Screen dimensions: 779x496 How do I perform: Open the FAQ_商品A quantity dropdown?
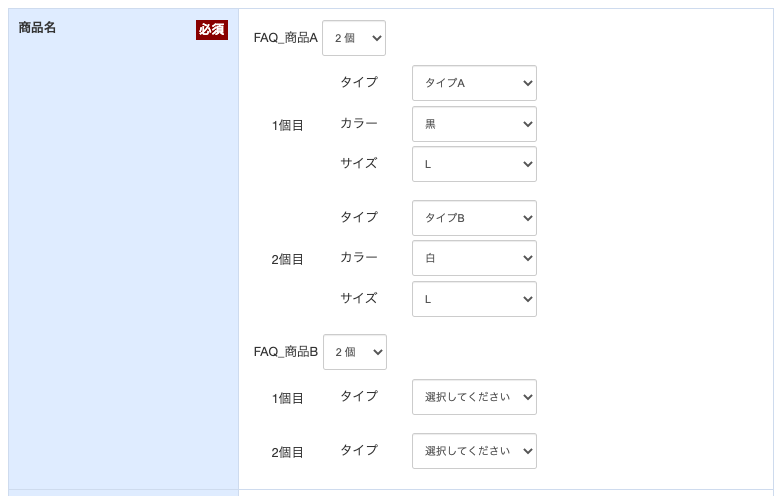(354, 38)
